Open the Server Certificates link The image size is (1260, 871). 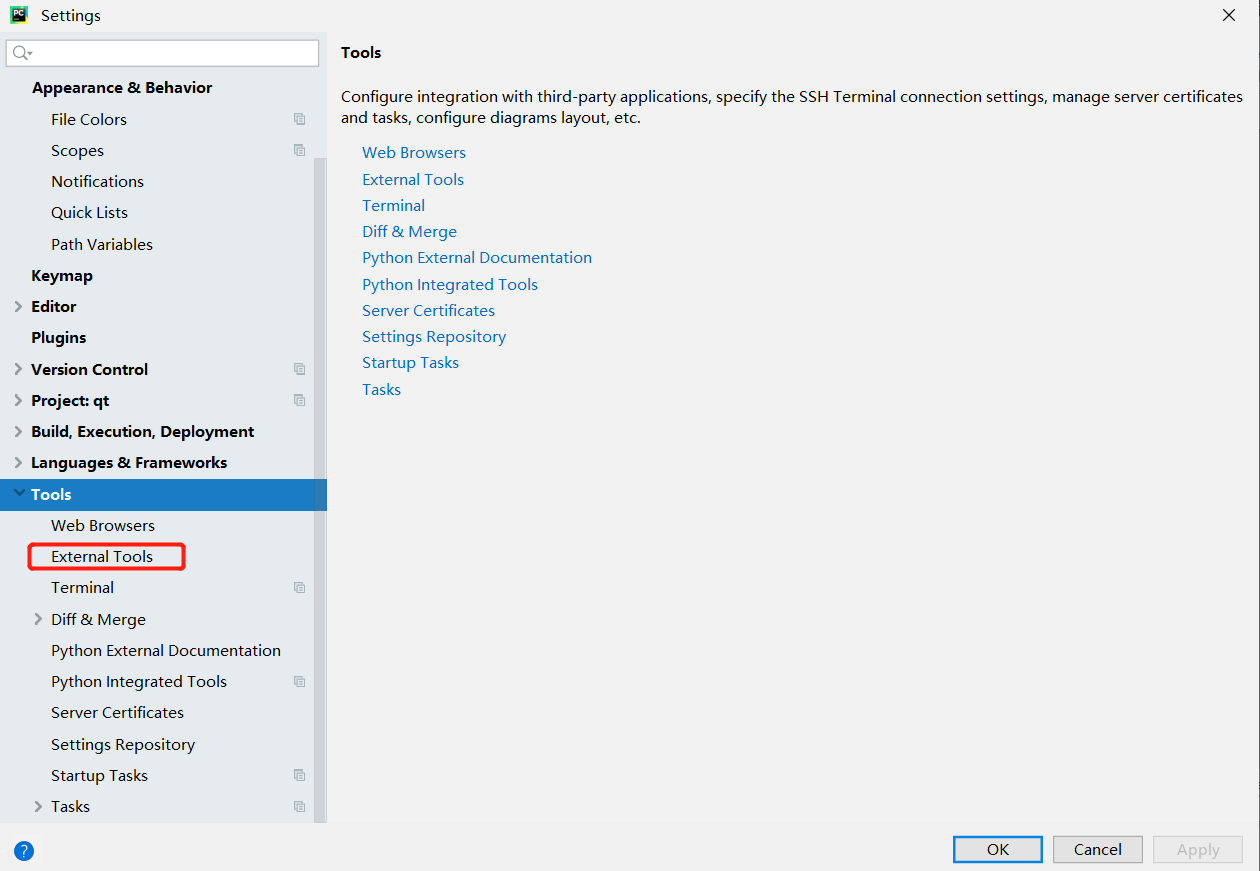click(428, 311)
